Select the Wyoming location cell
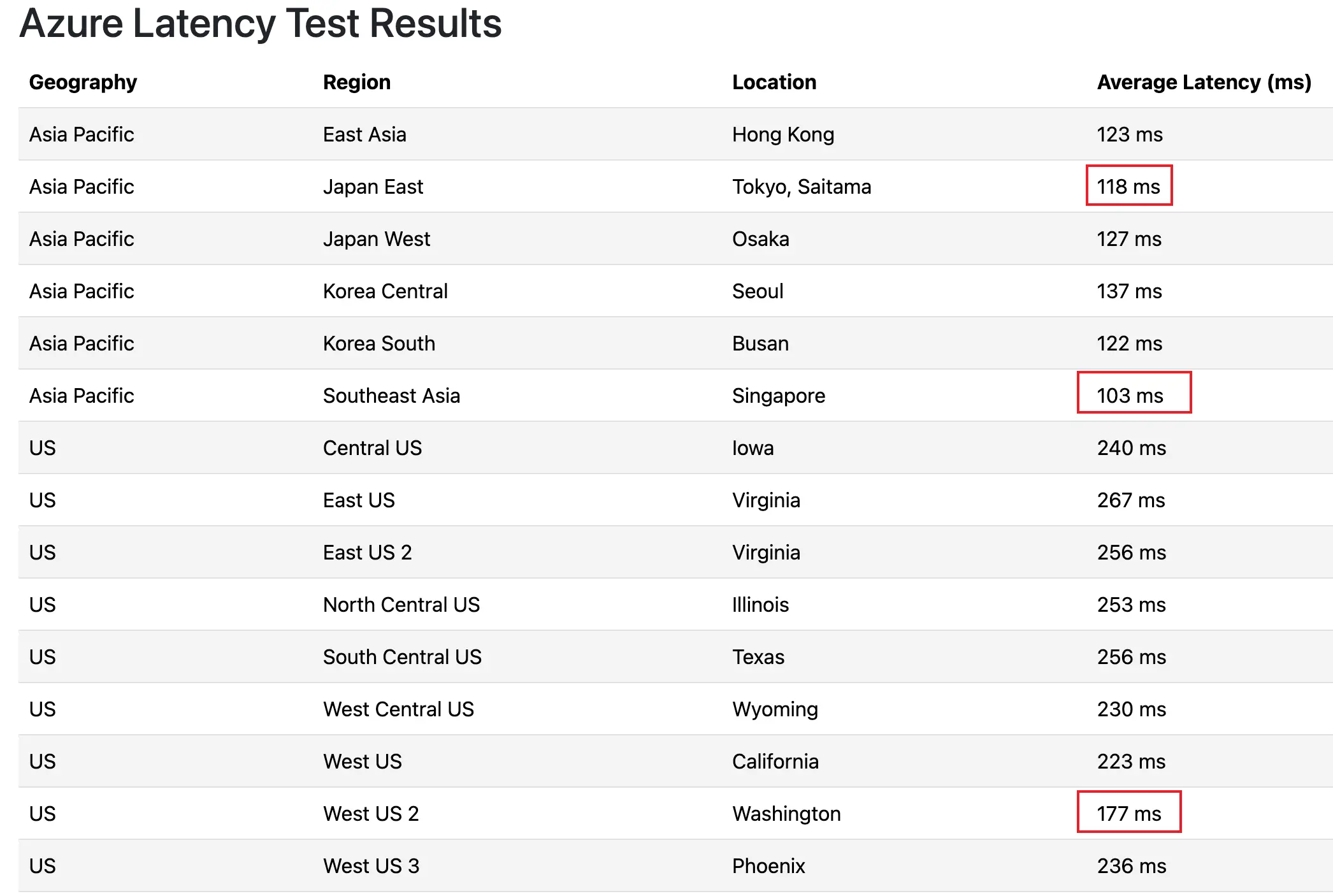 click(775, 709)
